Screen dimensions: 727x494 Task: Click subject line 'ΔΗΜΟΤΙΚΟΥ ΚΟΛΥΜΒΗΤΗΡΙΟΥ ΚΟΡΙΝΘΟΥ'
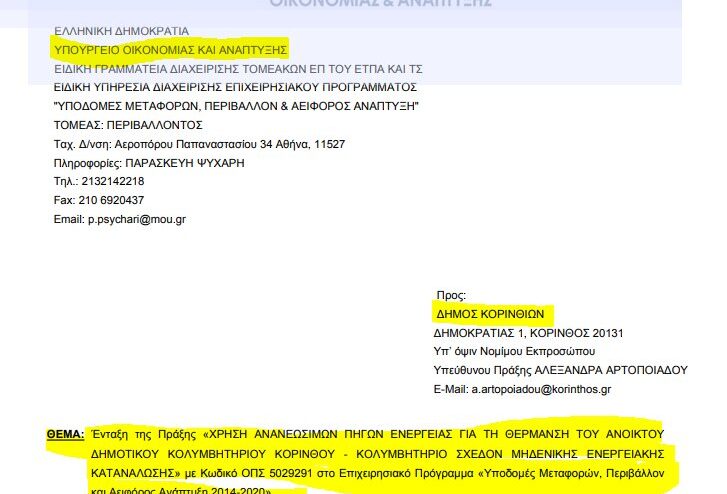377,454
